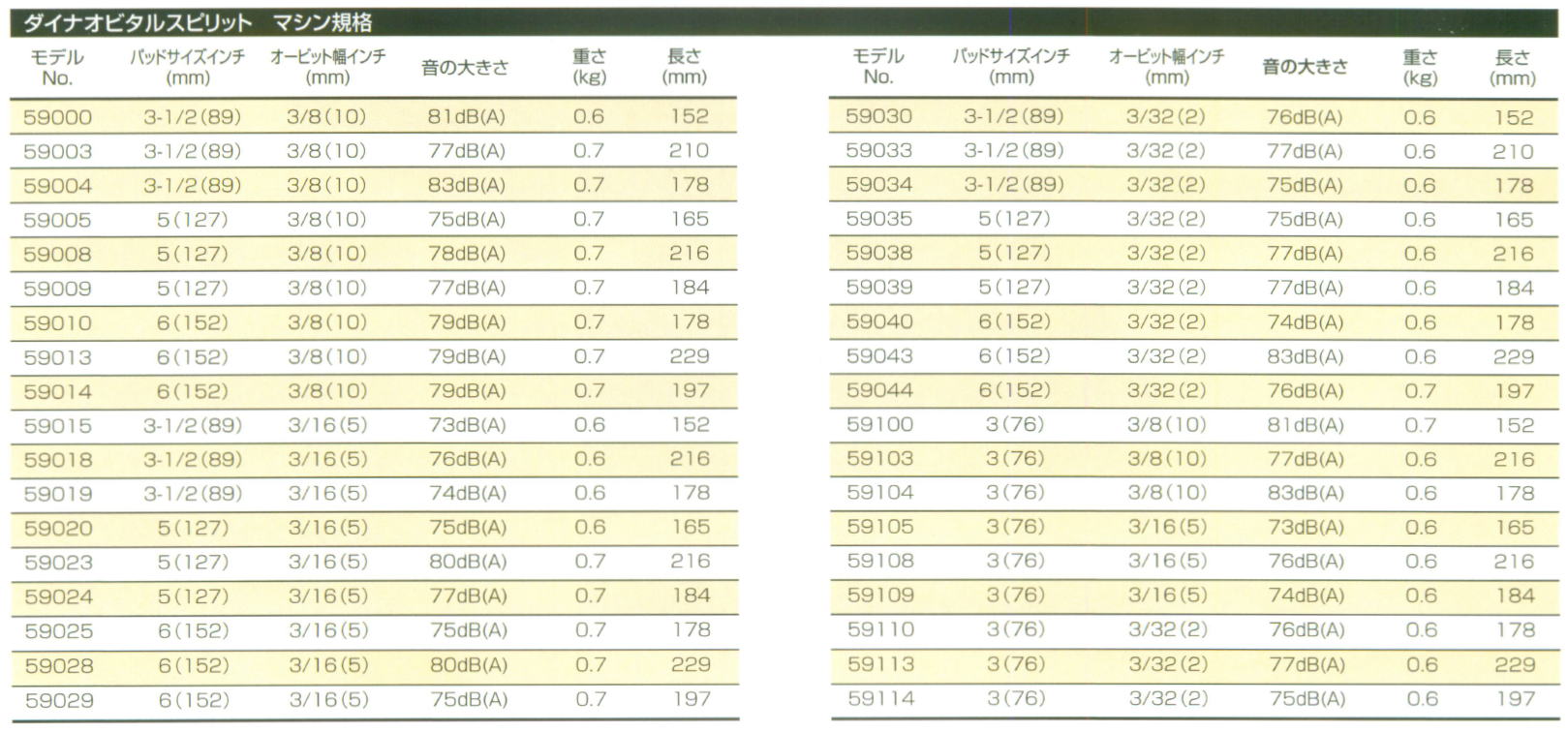Click model number 59024

click(58, 596)
